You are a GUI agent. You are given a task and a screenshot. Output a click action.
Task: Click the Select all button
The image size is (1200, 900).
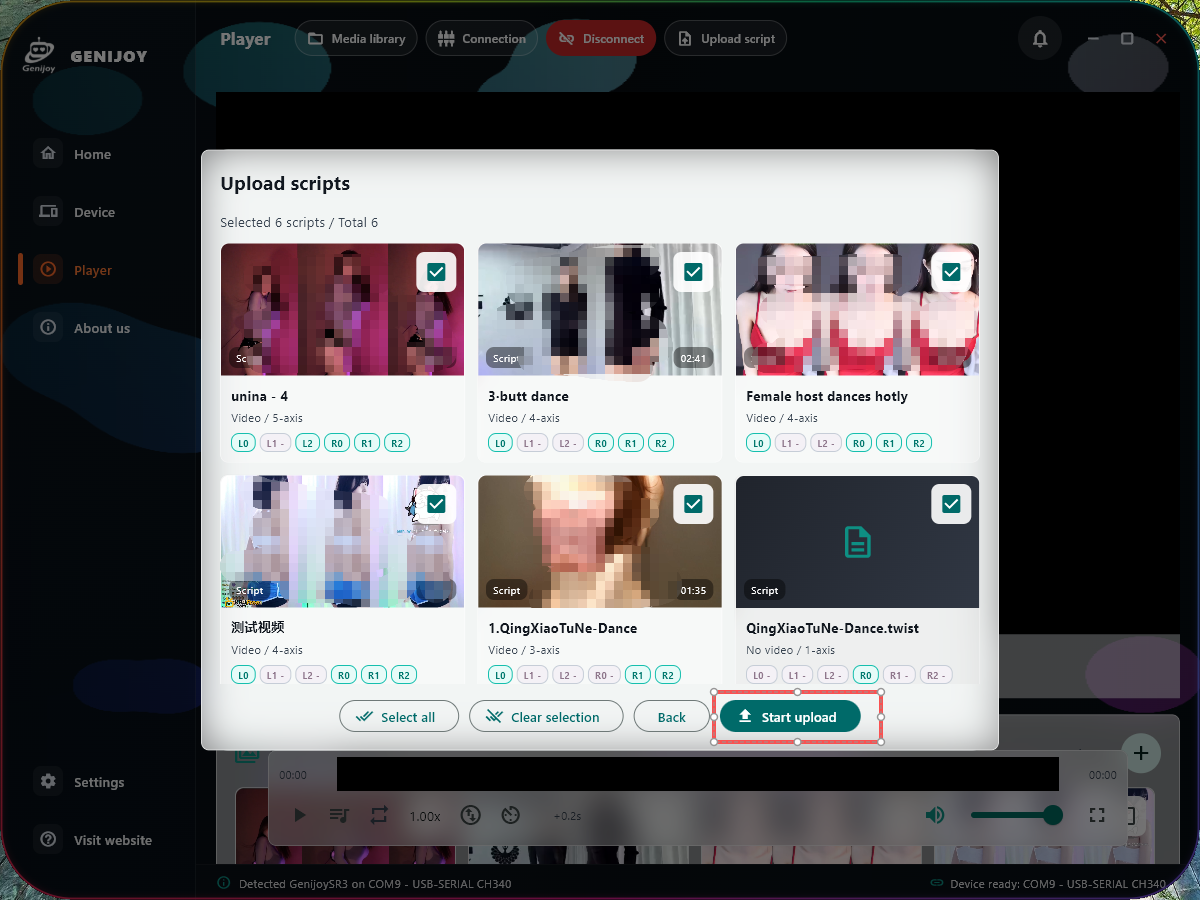coord(399,717)
